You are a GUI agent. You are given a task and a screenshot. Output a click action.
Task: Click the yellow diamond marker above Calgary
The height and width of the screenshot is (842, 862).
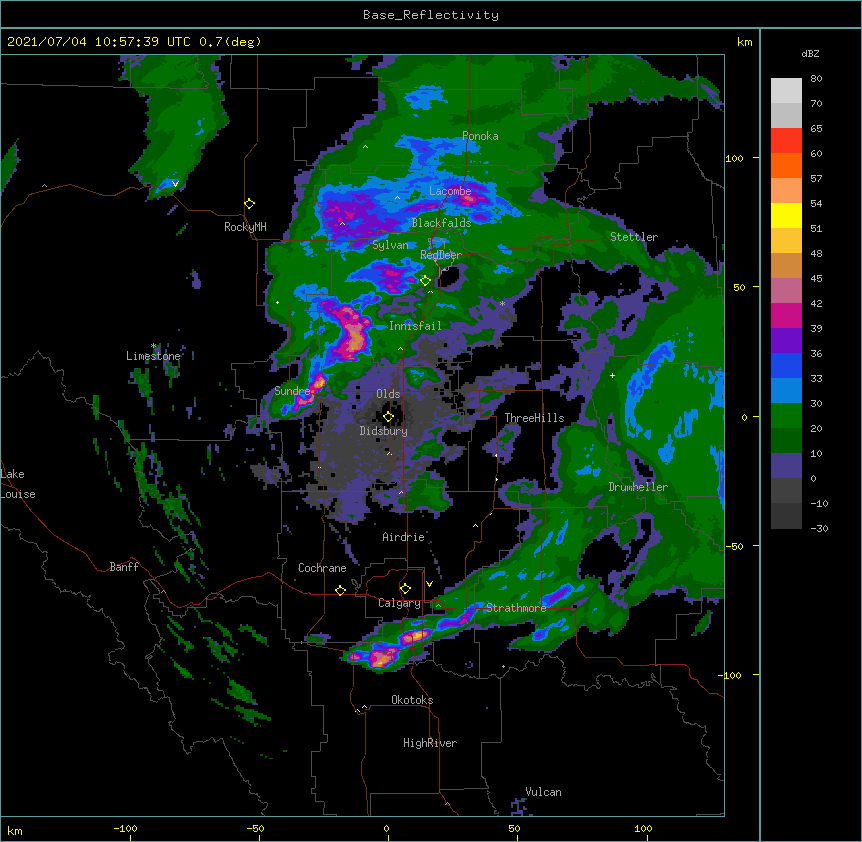[x=405, y=589]
